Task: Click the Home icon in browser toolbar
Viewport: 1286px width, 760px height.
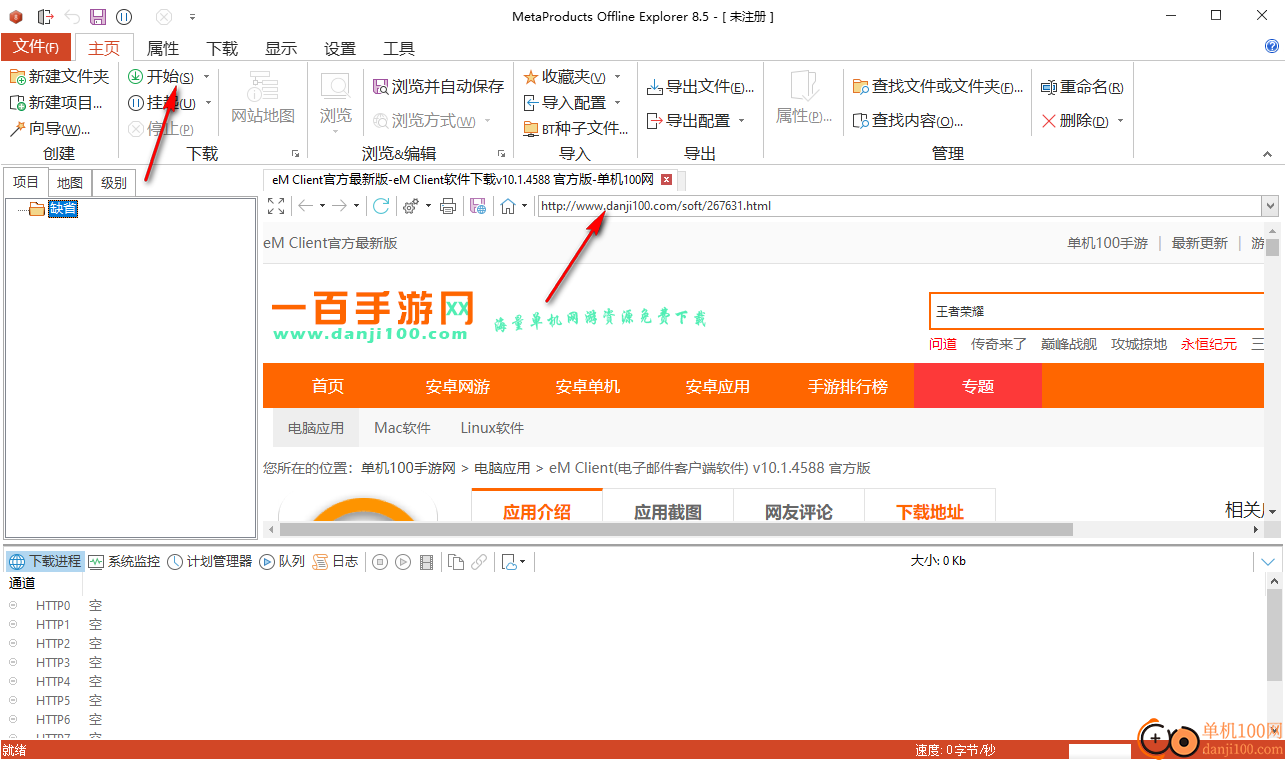Action: click(508, 206)
